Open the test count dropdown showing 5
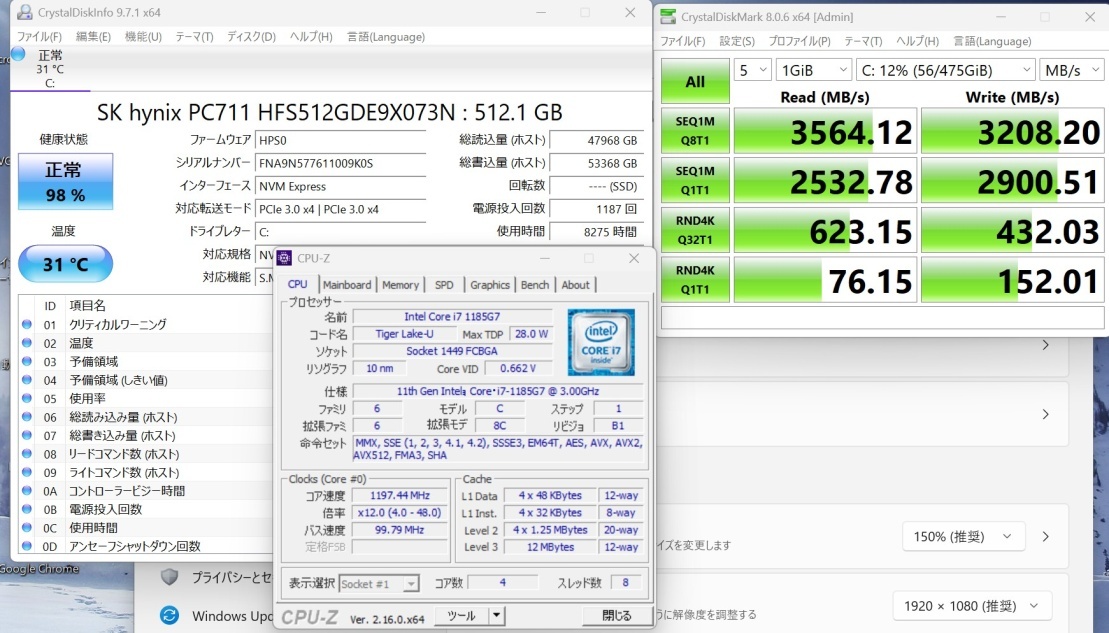Image resolution: width=1109 pixels, height=633 pixels. pos(753,70)
